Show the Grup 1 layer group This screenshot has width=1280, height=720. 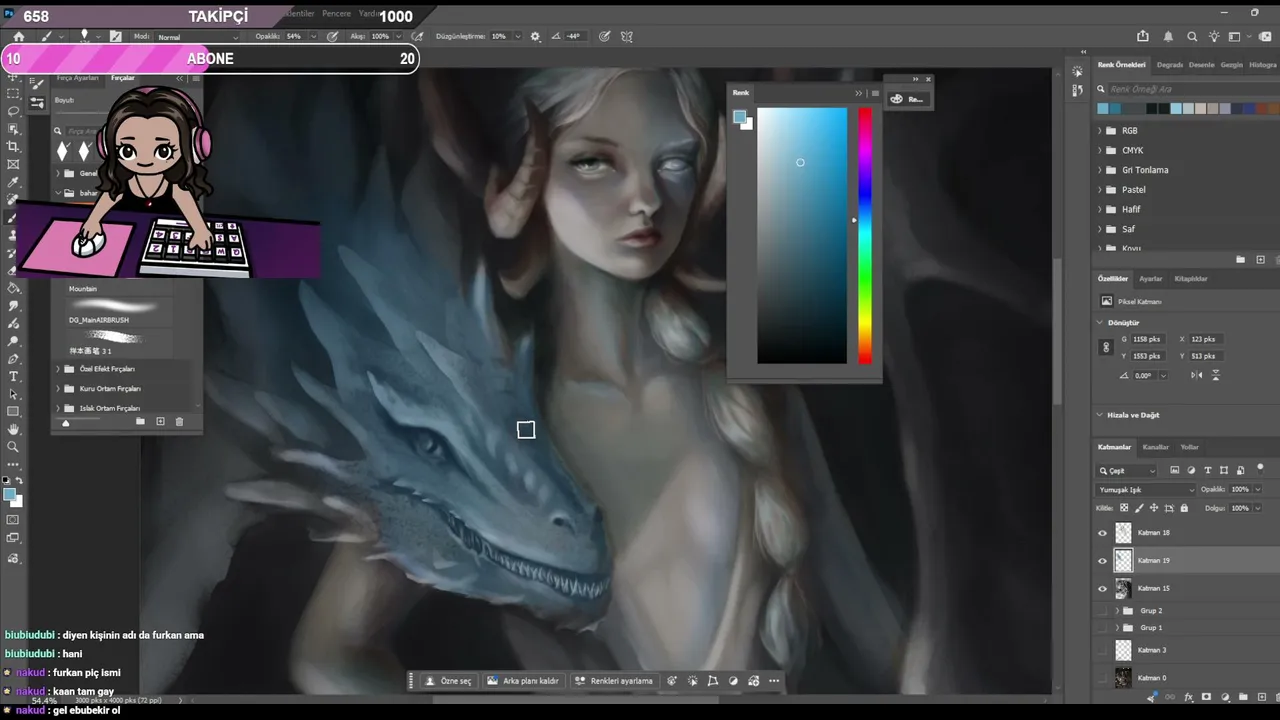(x=1103, y=628)
